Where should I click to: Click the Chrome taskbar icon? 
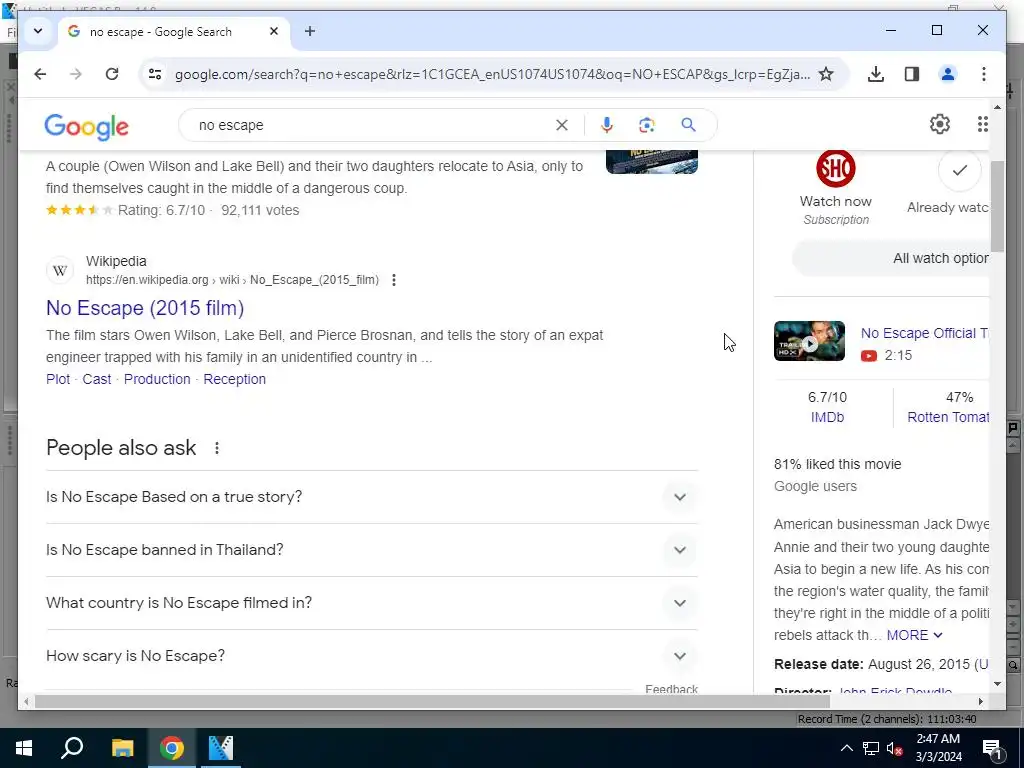point(171,748)
